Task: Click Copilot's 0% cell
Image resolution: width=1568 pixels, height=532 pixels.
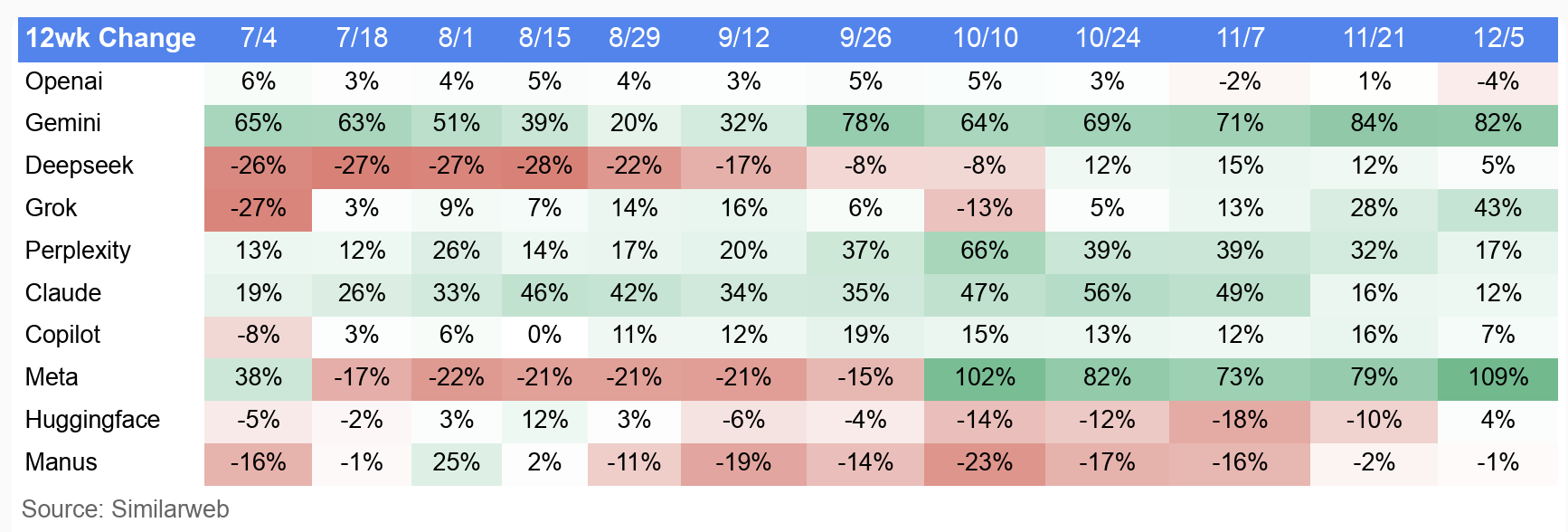Action: 544,335
